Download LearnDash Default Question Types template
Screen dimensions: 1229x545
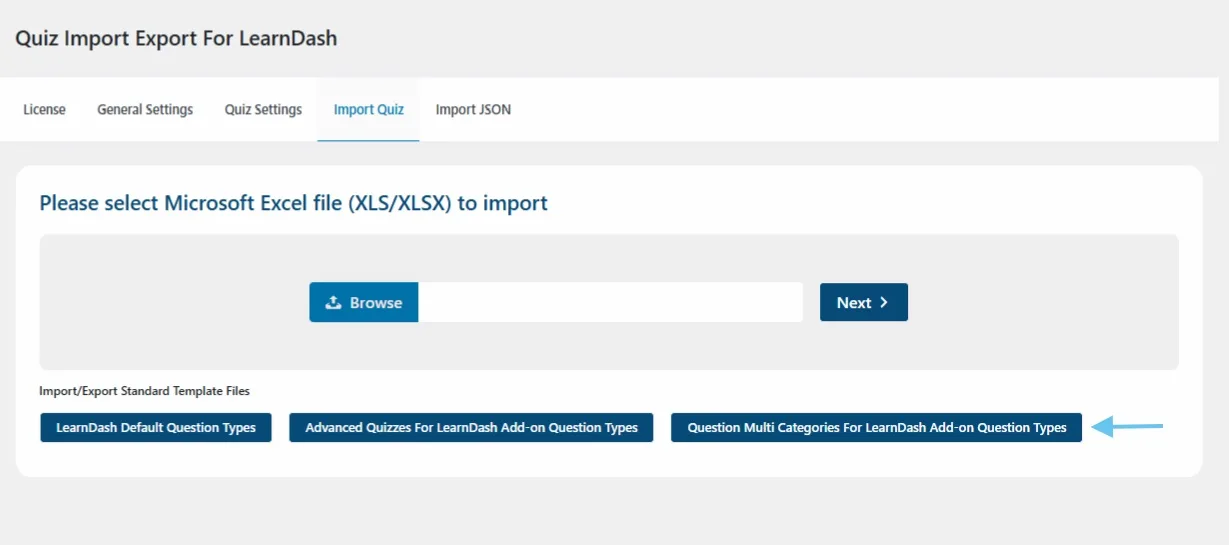pos(156,427)
